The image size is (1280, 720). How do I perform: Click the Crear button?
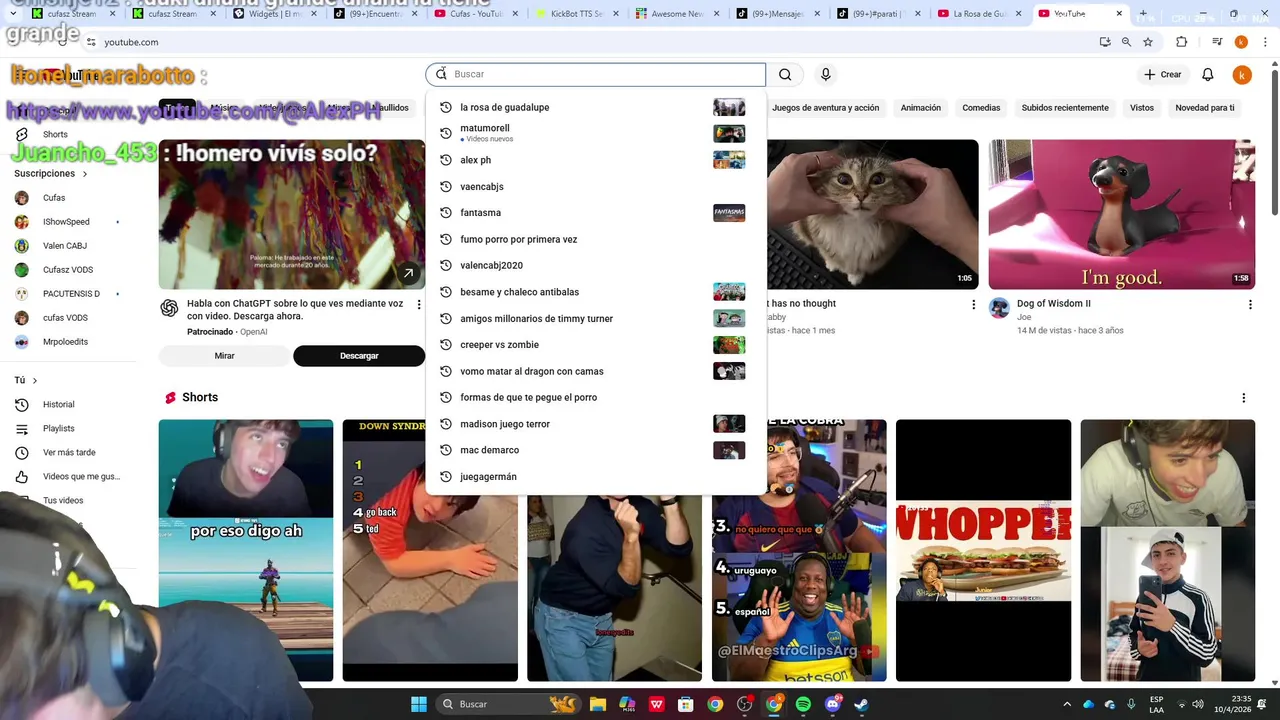pyautogui.click(x=1163, y=74)
